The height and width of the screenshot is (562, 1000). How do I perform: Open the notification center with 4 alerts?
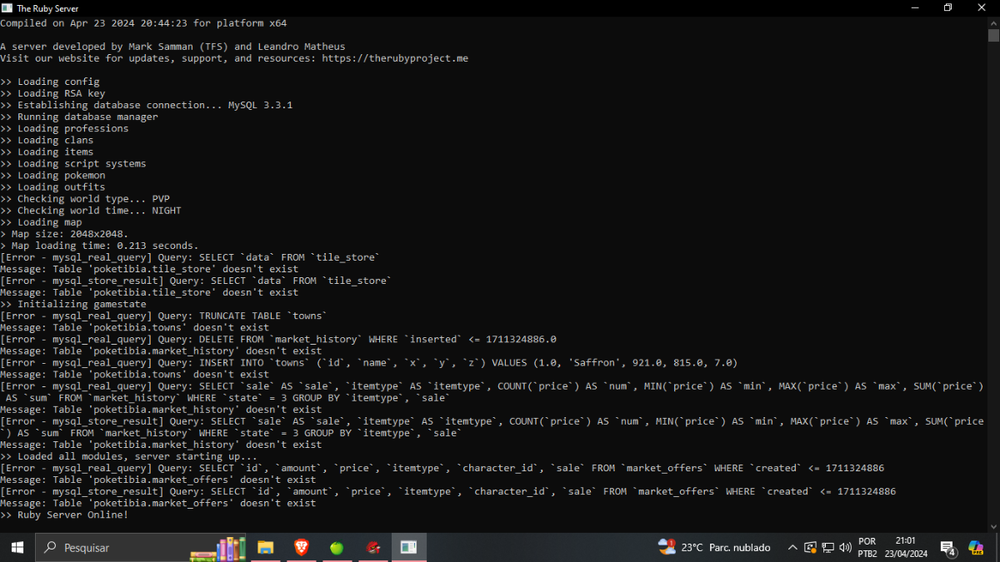(948, 547)
